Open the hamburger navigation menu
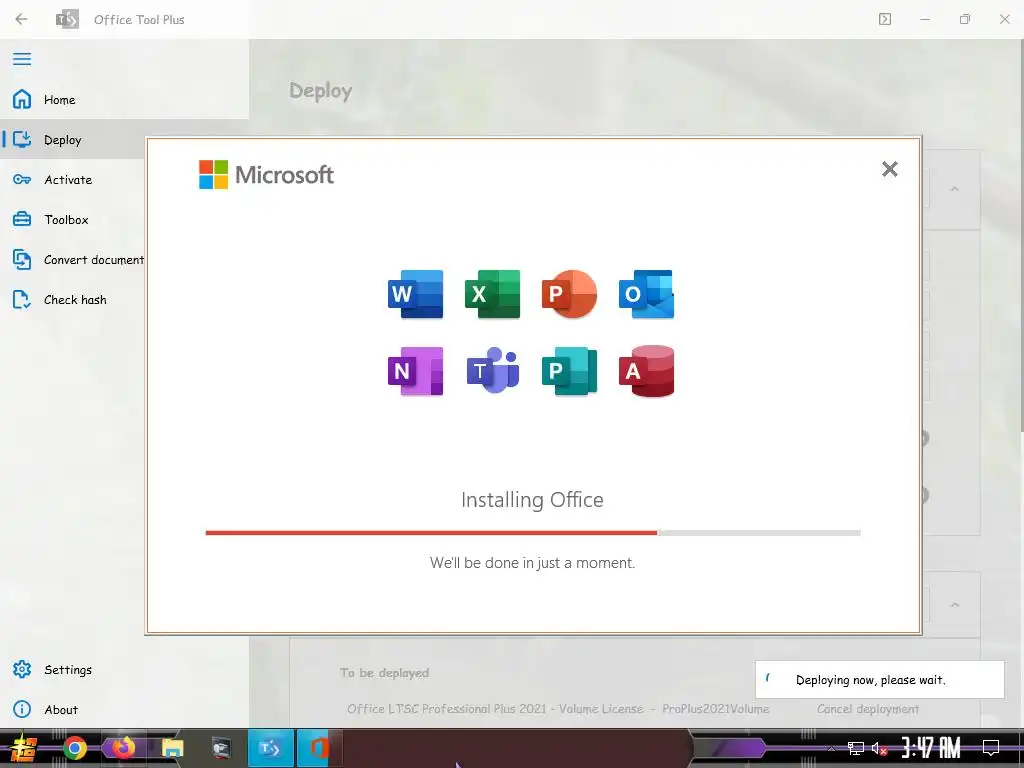1024x768 pixels. point(22,59)
